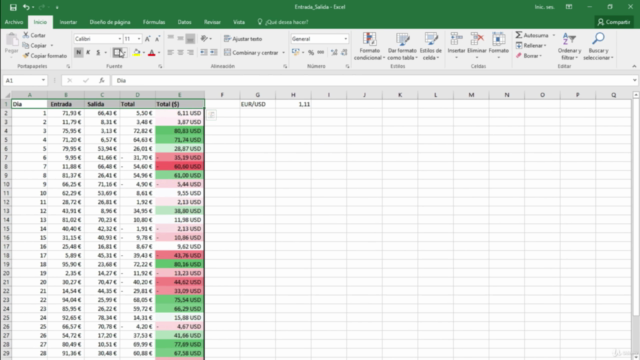Apply thousands separator style
Screen dimensions: 640x360
coord(321,52)
